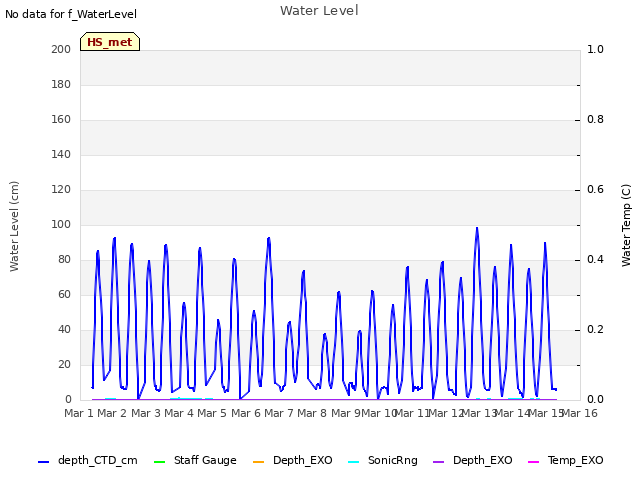Click the 40 tick label on left axis

[x=64, y=330]
